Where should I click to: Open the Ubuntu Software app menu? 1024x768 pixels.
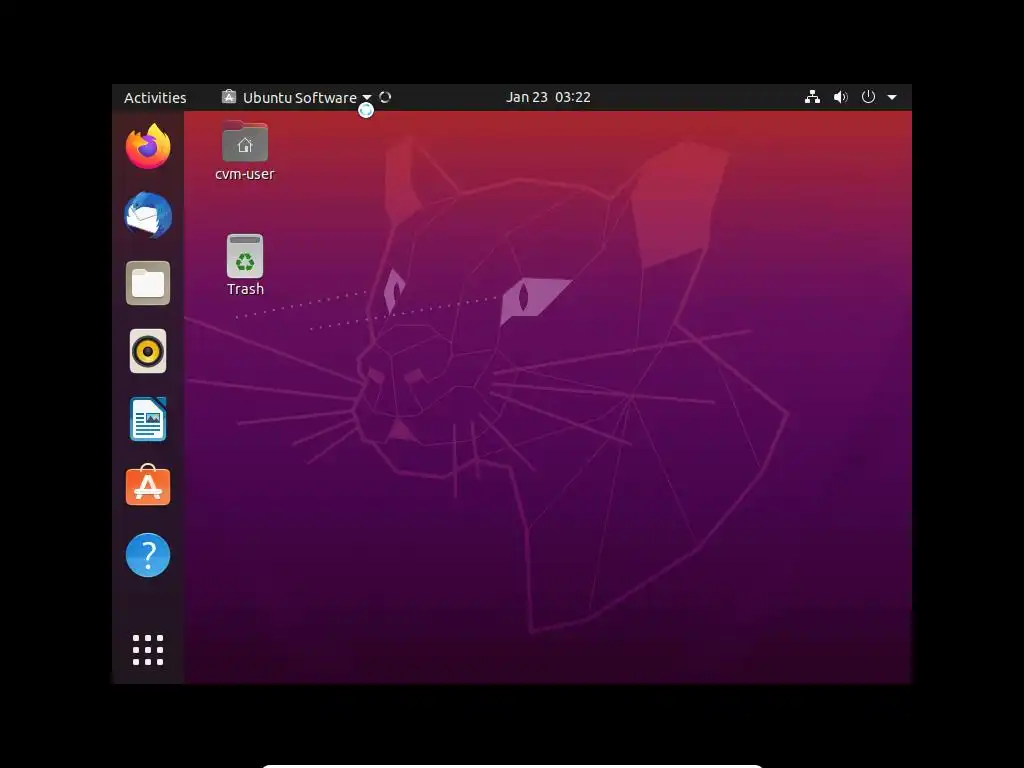point(297,97)
